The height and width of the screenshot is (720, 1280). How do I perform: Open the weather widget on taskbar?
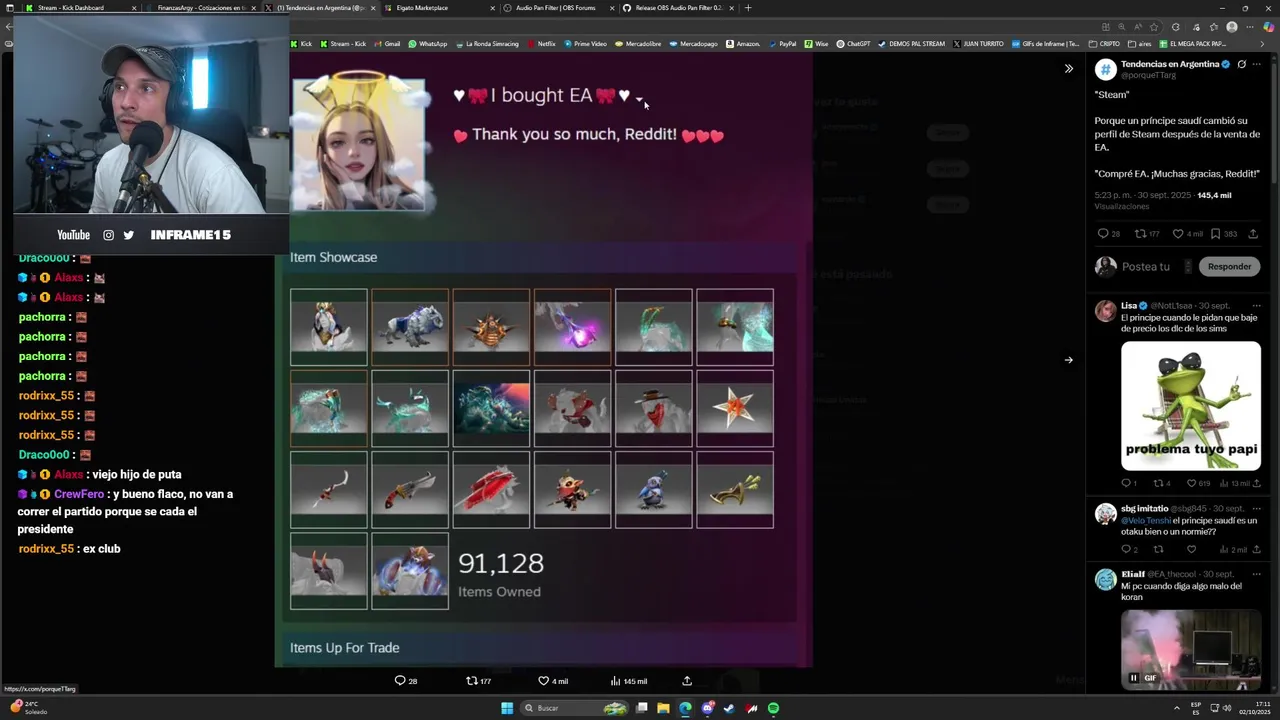click(30, 708)
